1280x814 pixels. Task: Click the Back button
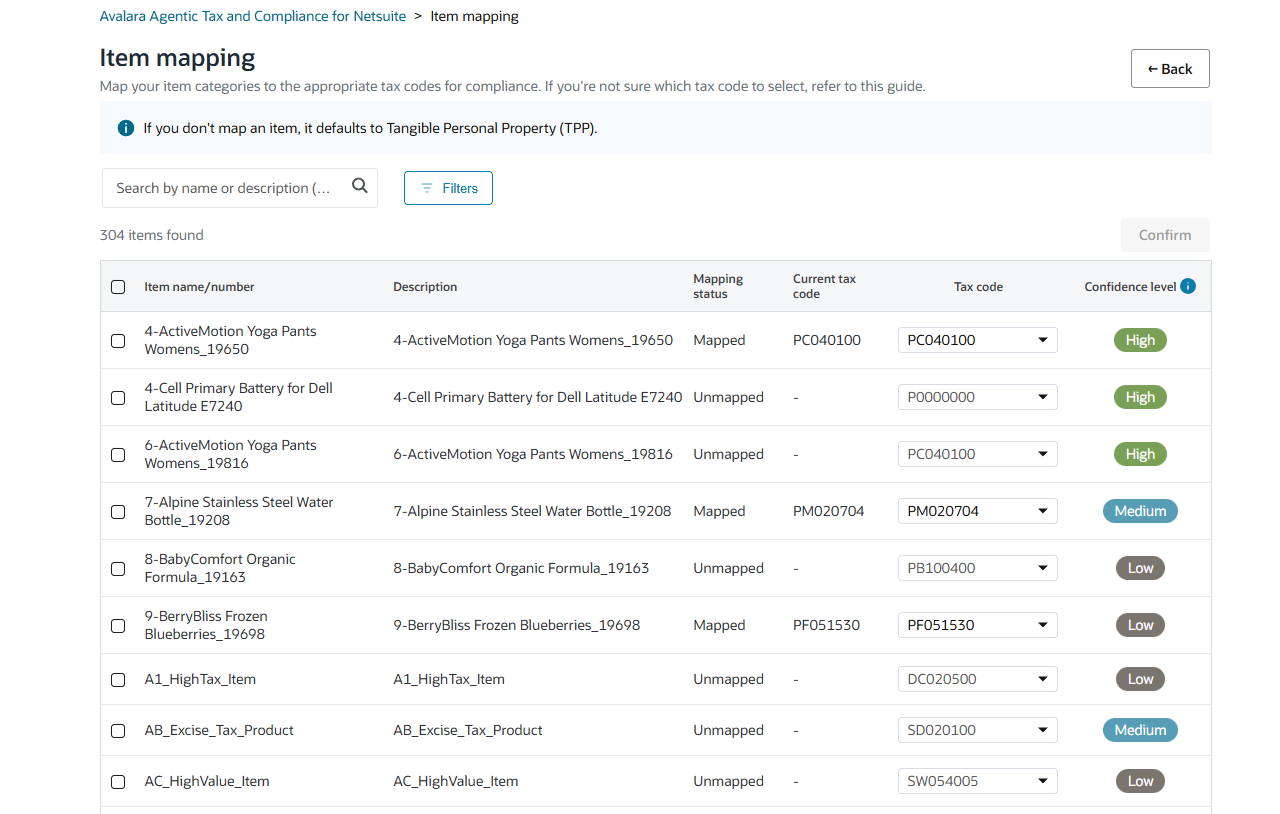pos(1170,68)
